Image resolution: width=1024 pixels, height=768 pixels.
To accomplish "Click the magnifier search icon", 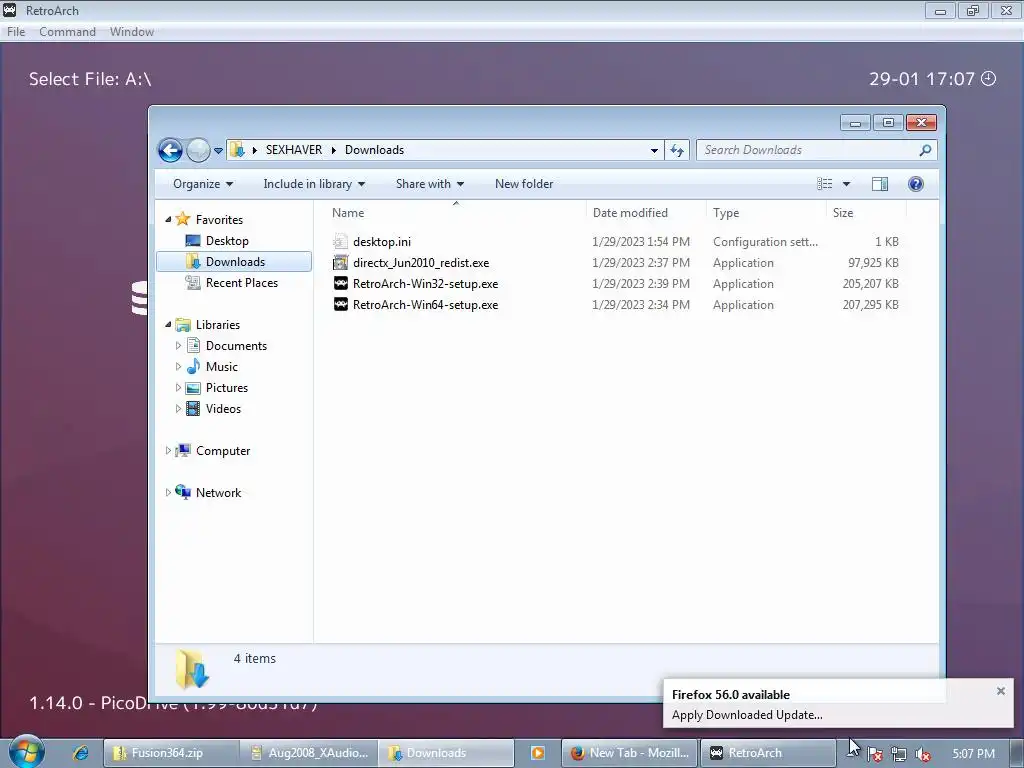I will pos(925,150).
